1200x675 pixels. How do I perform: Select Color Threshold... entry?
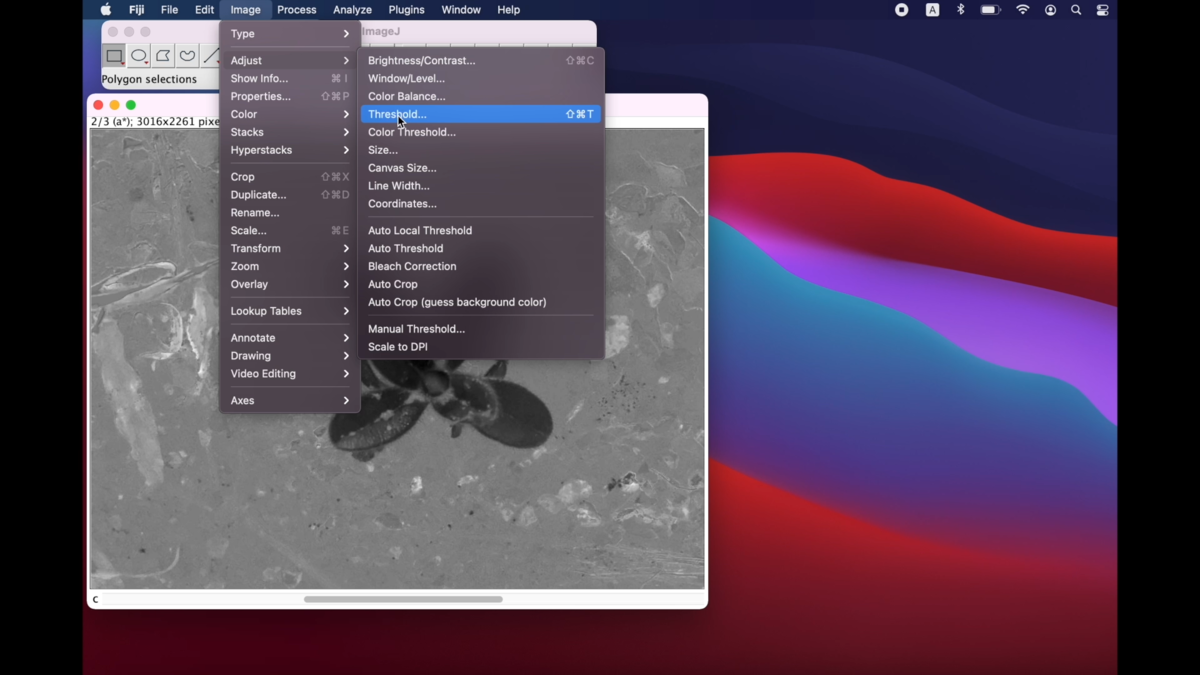[x=481, y=132]
